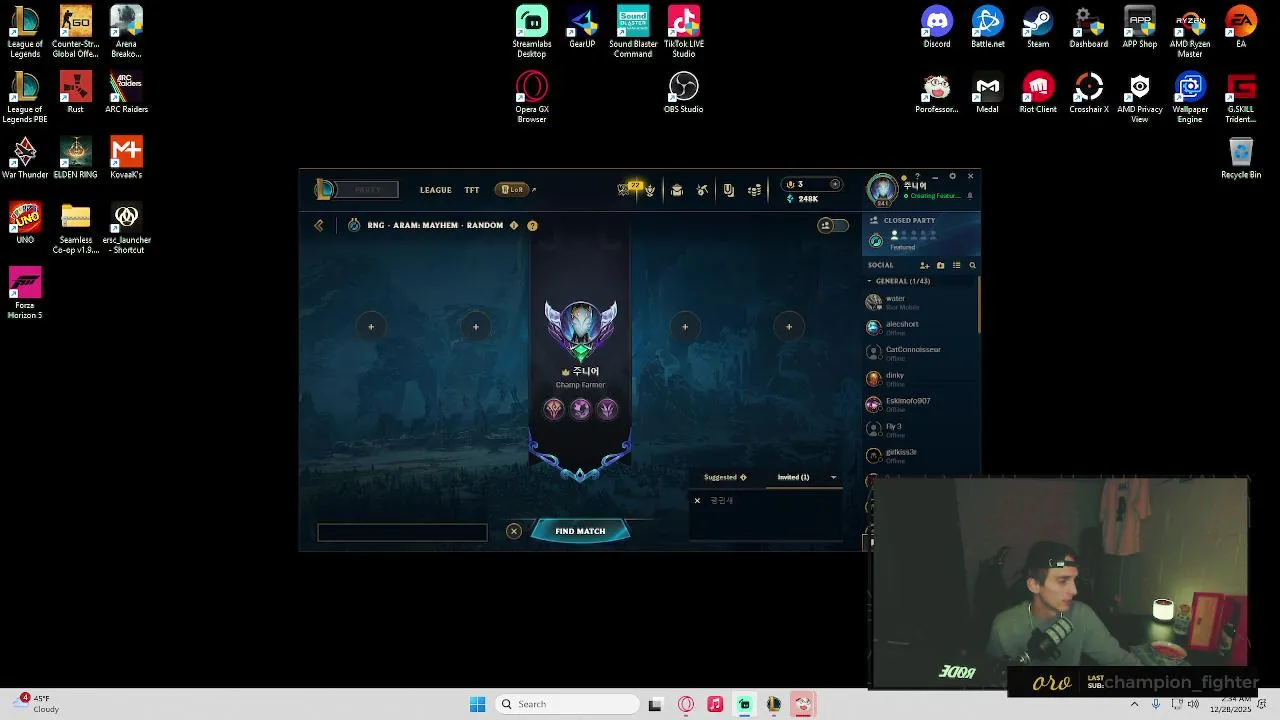This screenshot has width=1280, height=720.
Task: Click the CLOSED PARTY label
Action: (909, 220)
